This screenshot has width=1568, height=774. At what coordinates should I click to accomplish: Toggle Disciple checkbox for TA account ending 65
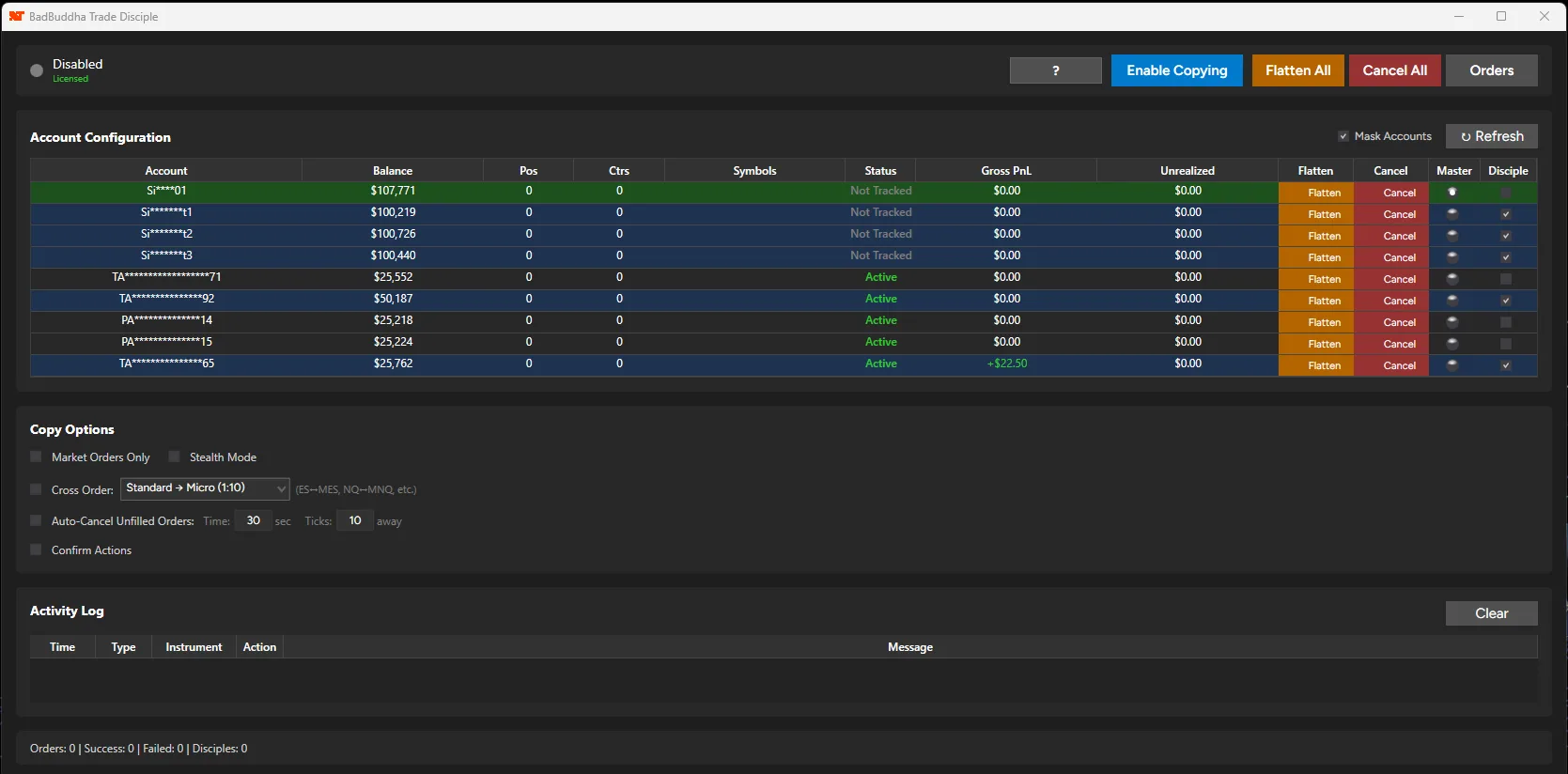1506,365
